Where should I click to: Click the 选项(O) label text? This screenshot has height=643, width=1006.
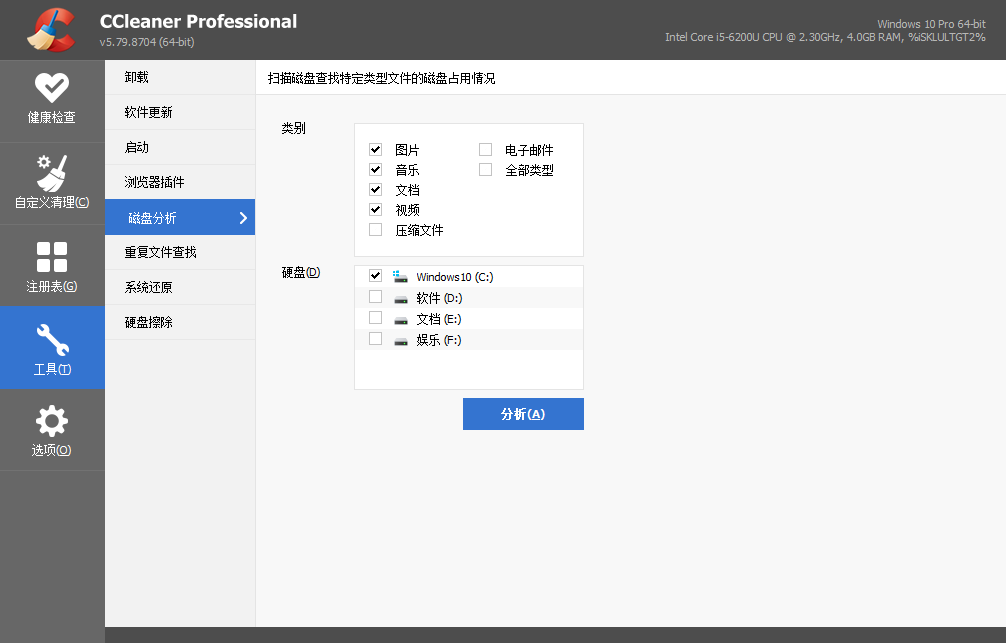tap(52, 450)
